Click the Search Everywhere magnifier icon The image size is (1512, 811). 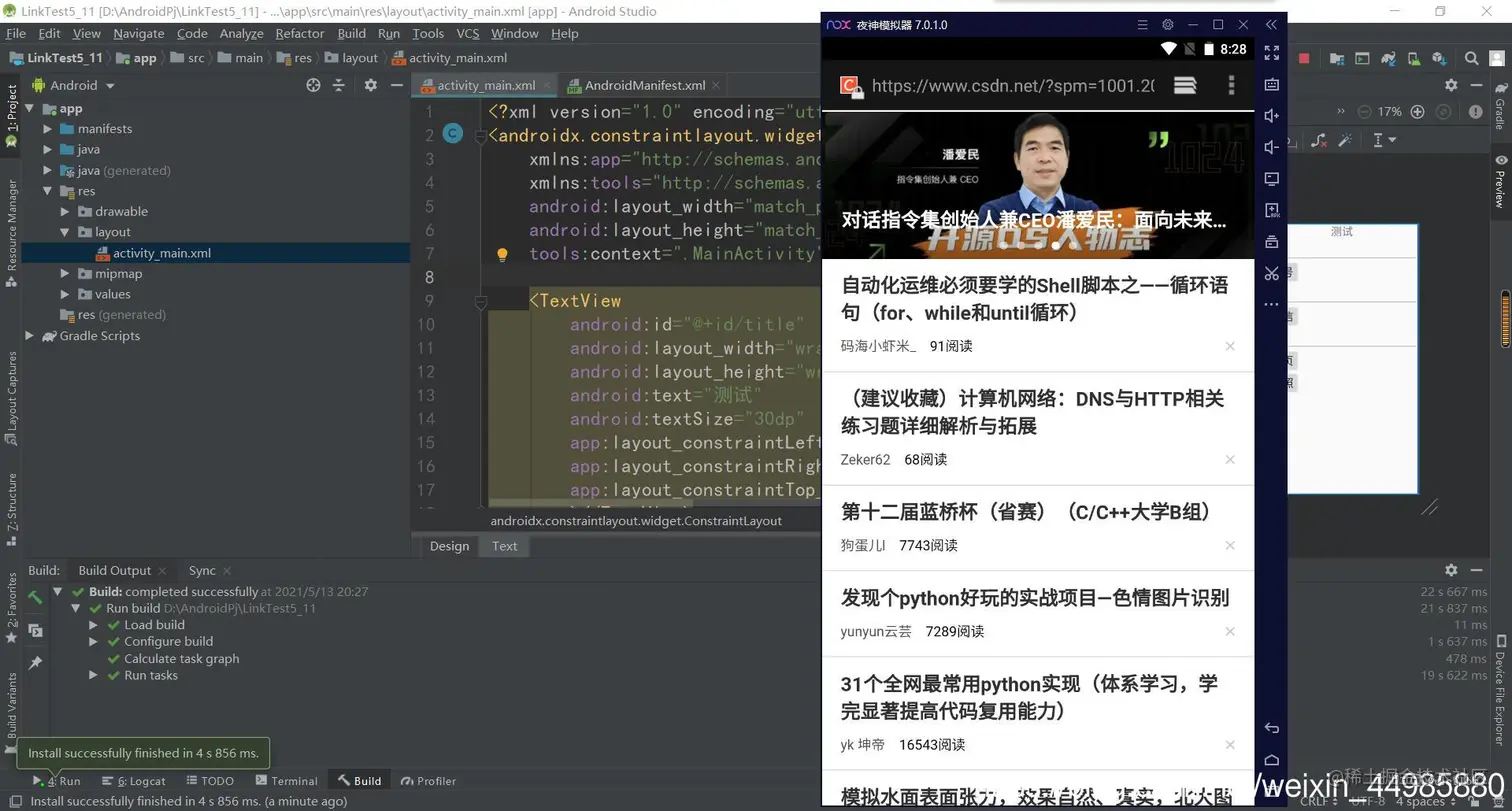1471,59
